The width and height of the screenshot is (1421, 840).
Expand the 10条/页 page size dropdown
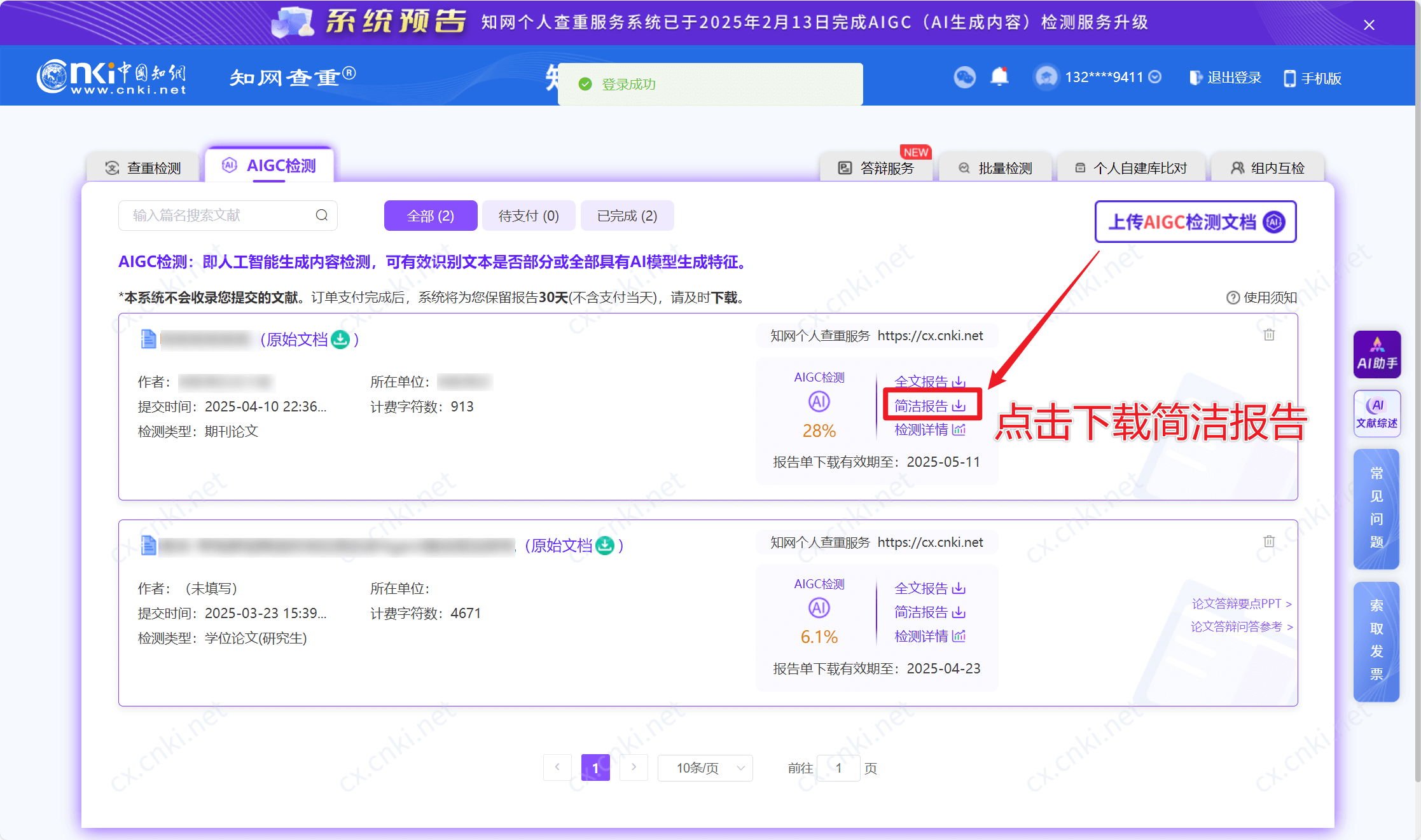point(705,768)
